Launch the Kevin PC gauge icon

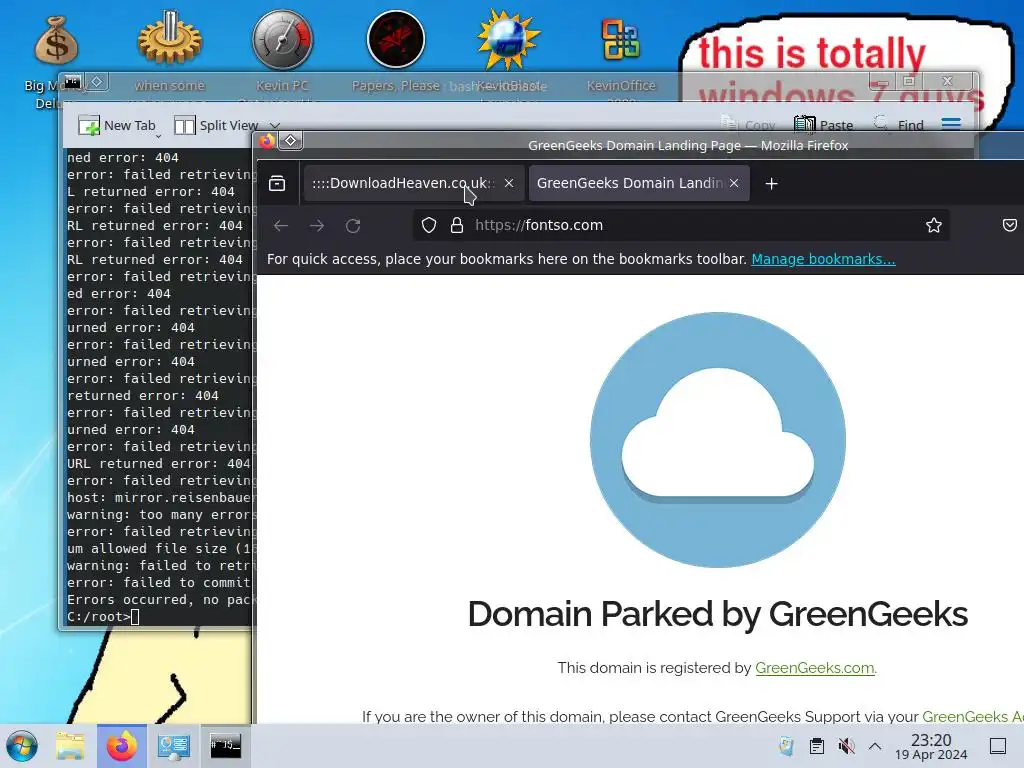pyautogui.click(x=283, y=39)
